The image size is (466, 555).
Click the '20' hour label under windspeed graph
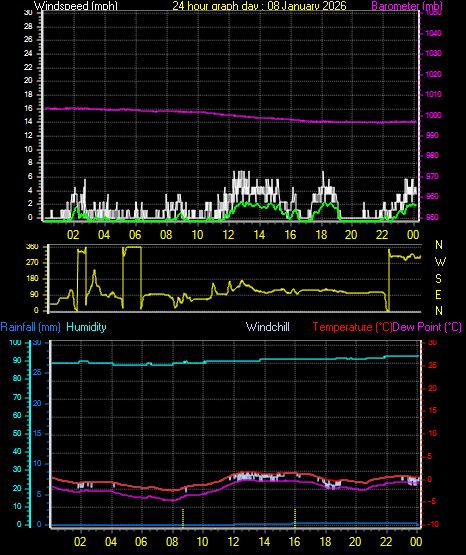click(351, 235)
